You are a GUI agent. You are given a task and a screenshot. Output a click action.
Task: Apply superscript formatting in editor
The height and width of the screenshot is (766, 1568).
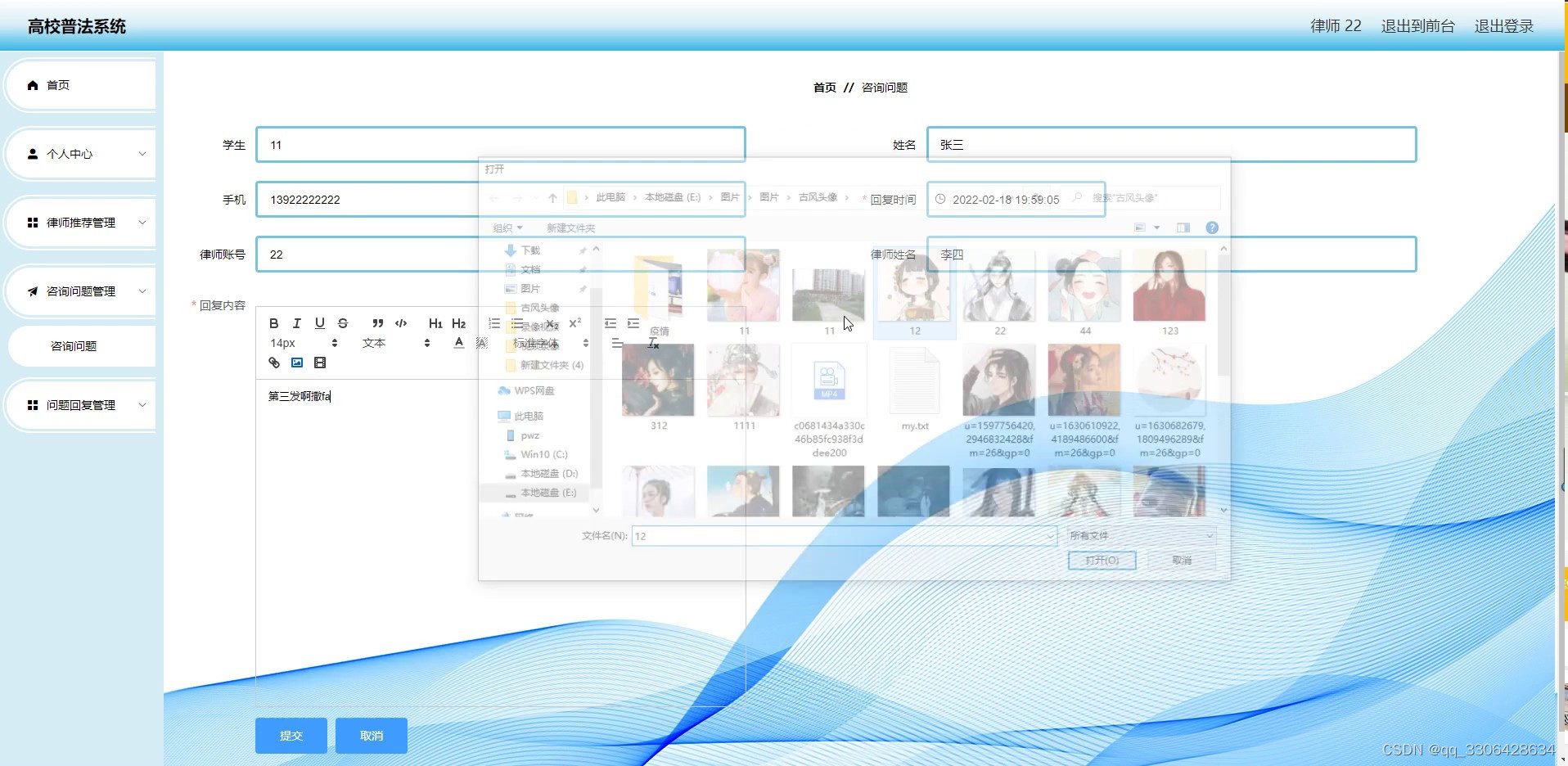coord(574,323)
